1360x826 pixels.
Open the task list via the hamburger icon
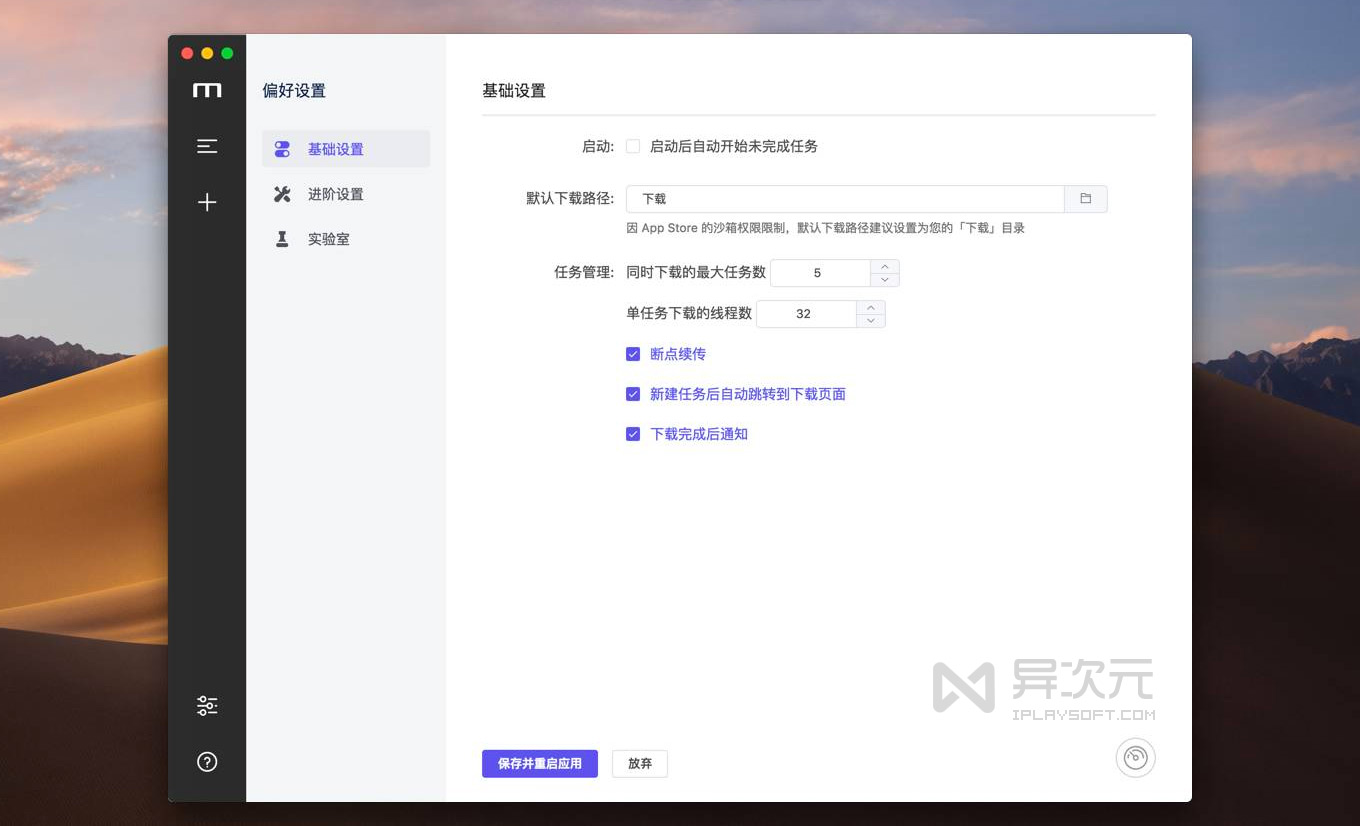coord(207,145)
